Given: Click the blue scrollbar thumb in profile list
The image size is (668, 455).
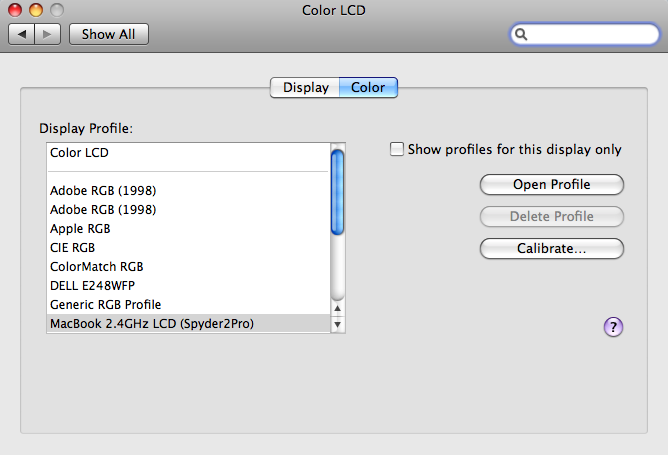Looking at the screenshot, I should coord(337,192).
